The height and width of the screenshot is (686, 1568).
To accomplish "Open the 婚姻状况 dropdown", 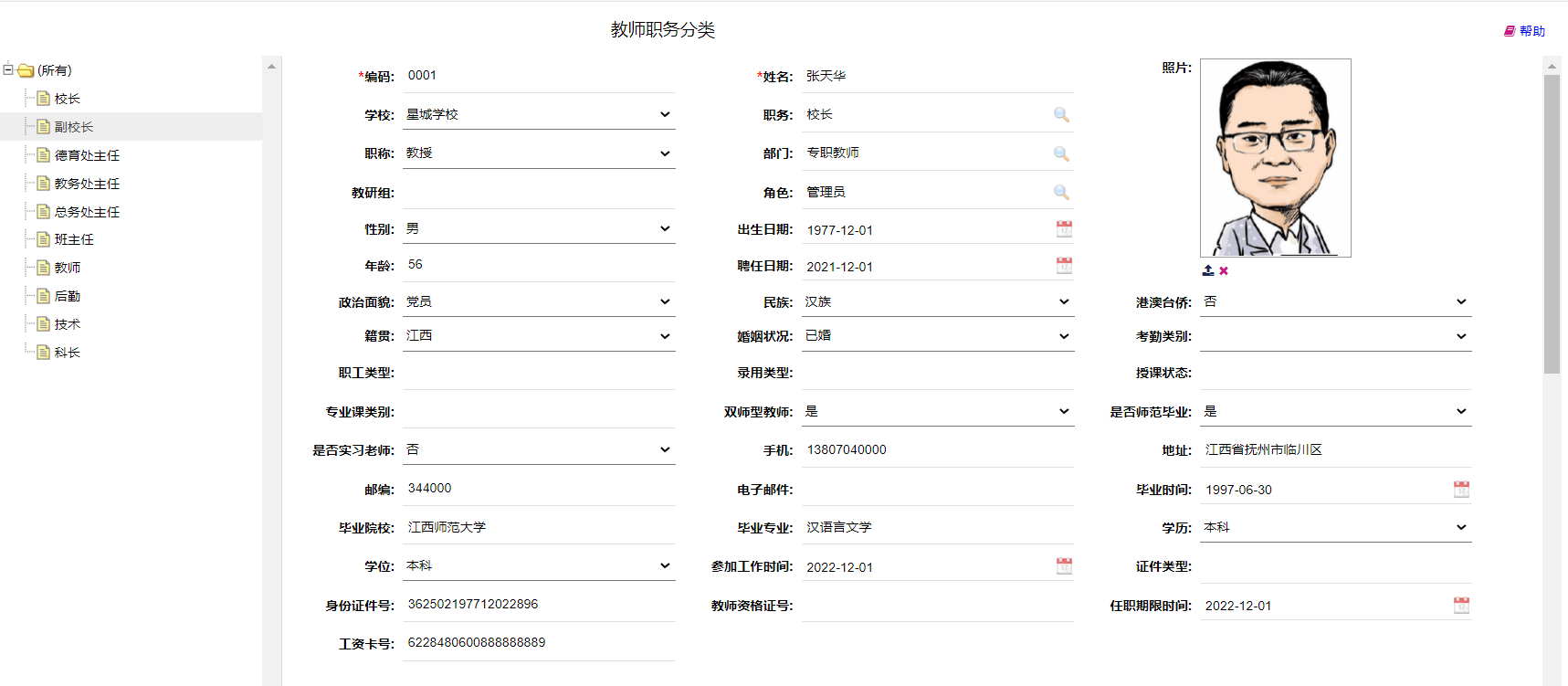I will [x=938, y=335].
